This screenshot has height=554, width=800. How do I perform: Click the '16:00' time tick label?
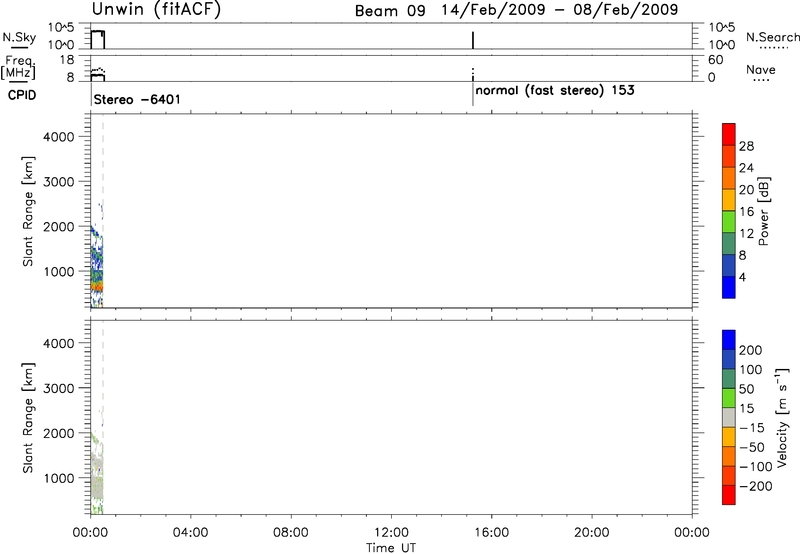click(491, 533)
